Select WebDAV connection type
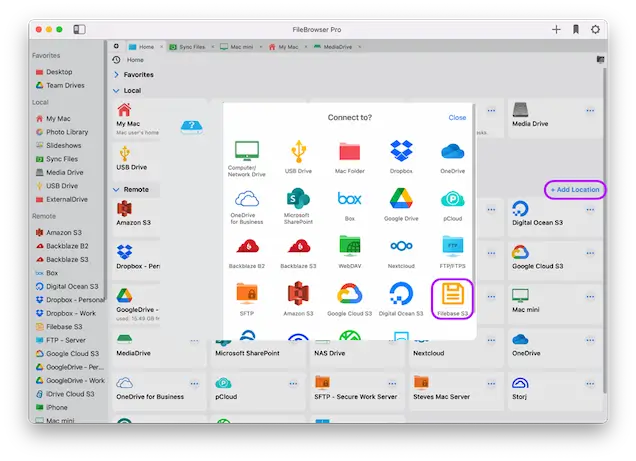This screenshot has width=636, height=461. [350, 252]
